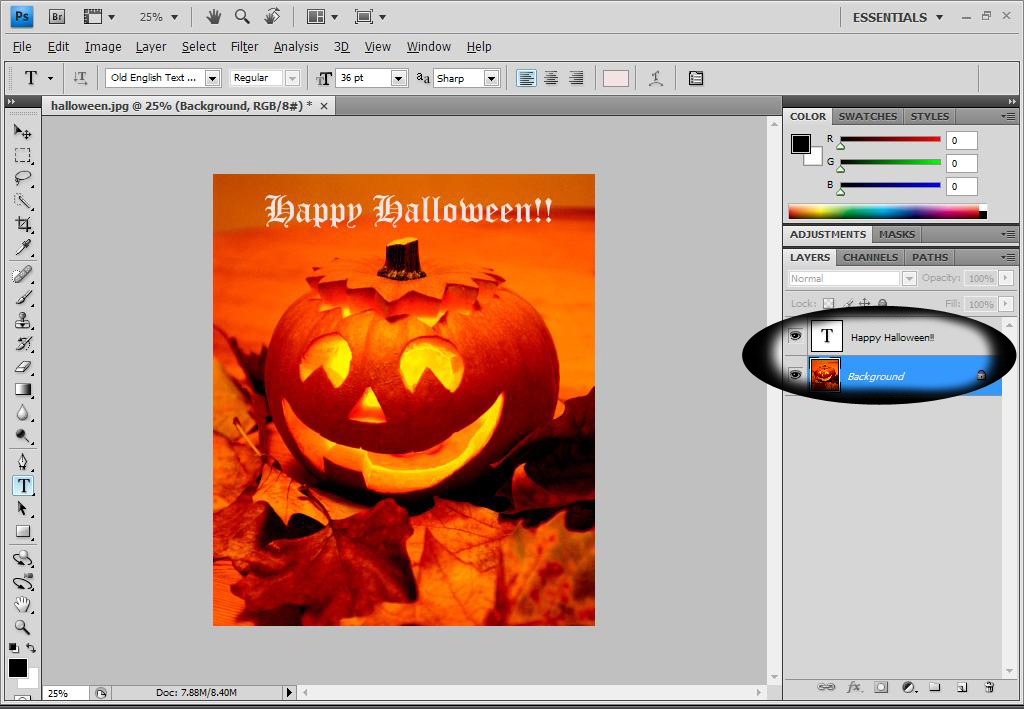Open the ESSENTIALS workspace switcher
Screen dimensions: 1024x709
(898, 18)
